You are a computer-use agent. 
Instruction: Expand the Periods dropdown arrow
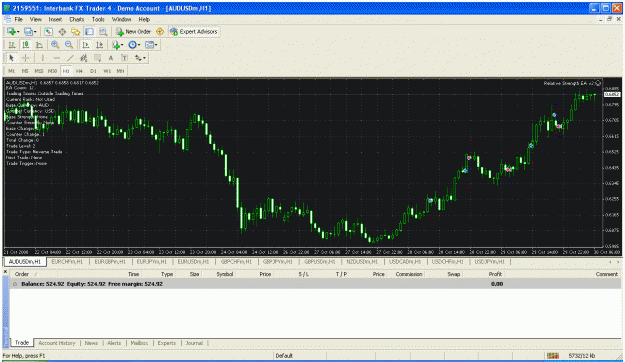click(139, 45)
